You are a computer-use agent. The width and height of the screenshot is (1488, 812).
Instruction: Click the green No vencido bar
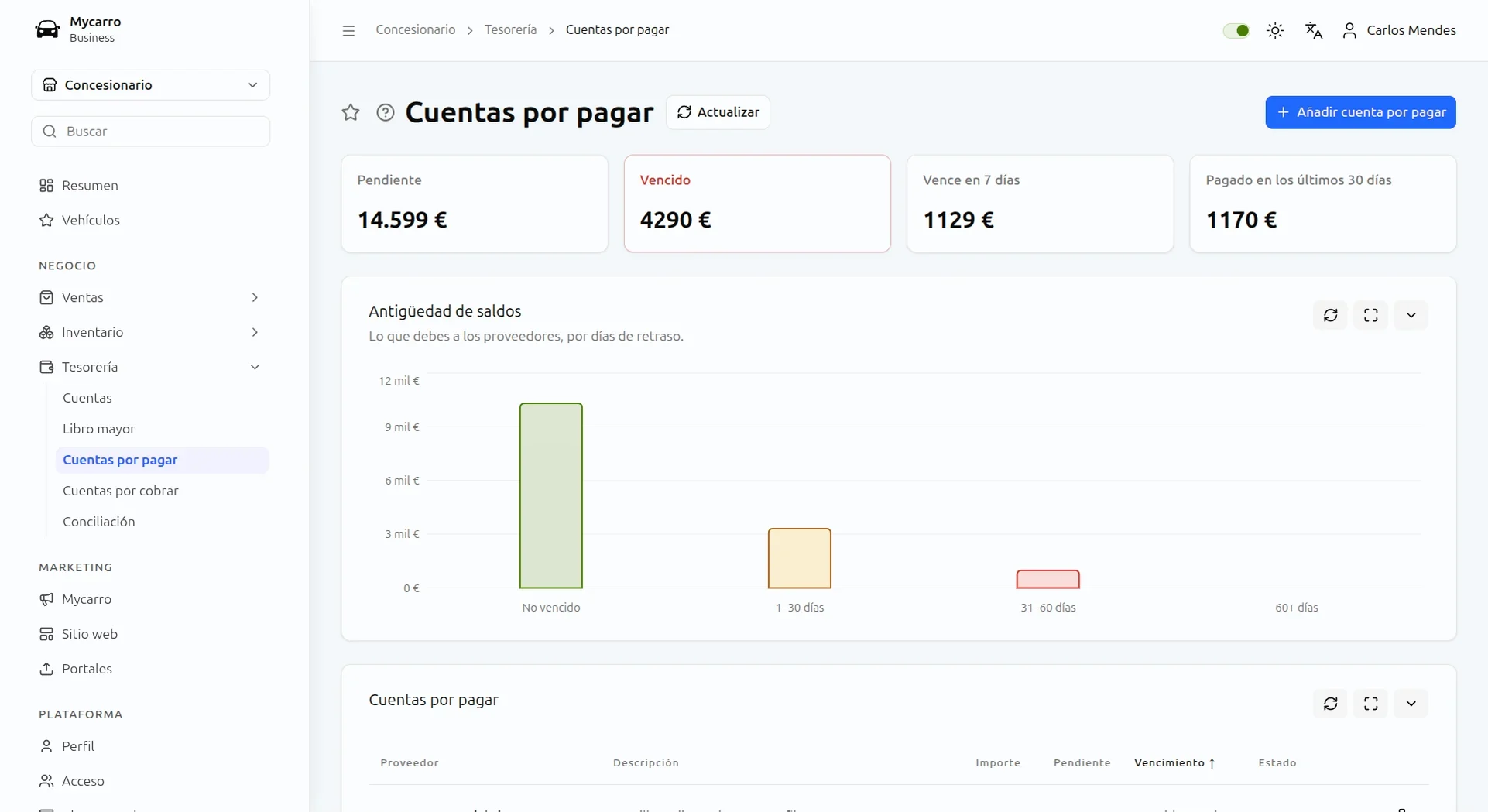tap(551, 495)
